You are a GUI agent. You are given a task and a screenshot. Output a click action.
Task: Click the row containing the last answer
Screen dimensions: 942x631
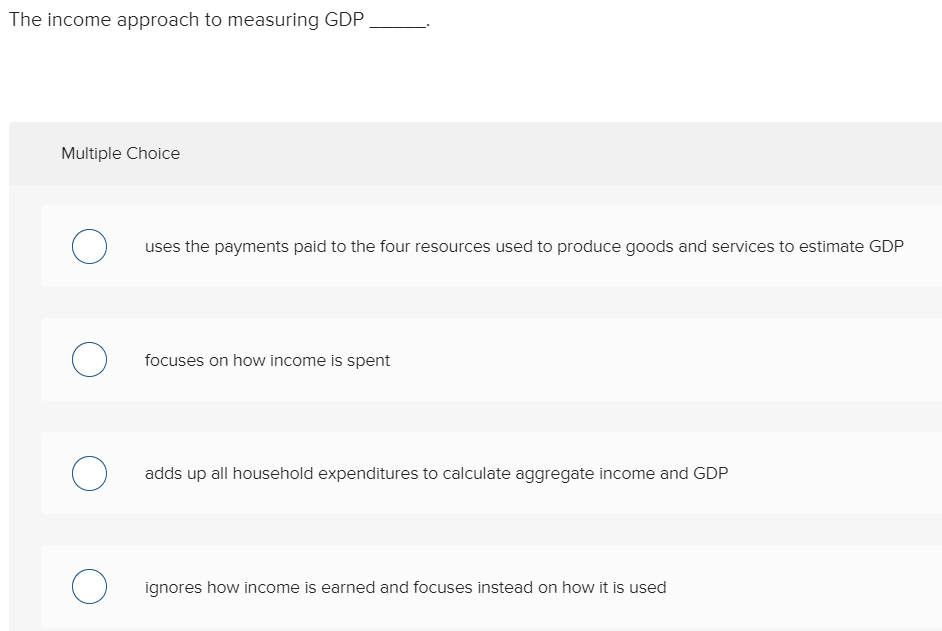coord(500,587)
